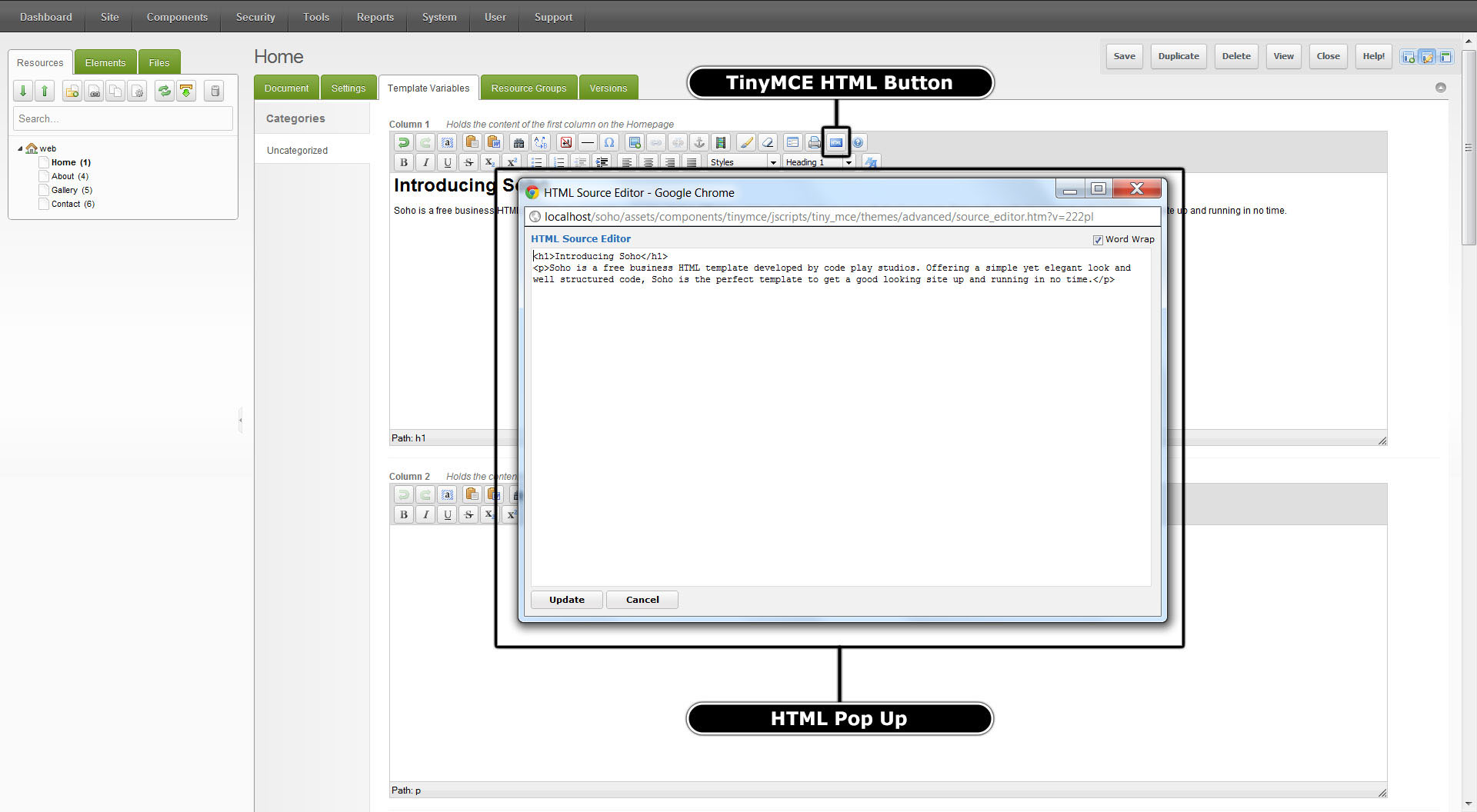Image resolution: width=1477 pixels, height=812 pixels.
Task: Open Heading 1 format dropdown in Column 1
Action: pos(819,162)
